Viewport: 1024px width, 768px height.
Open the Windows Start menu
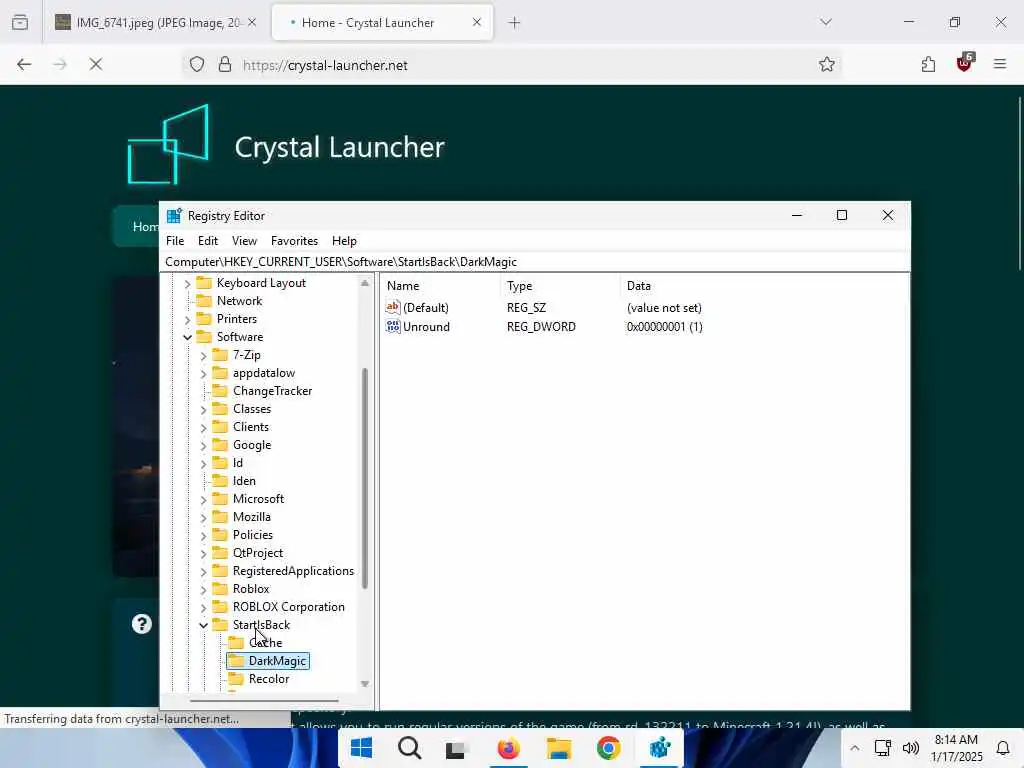point(361,748)
